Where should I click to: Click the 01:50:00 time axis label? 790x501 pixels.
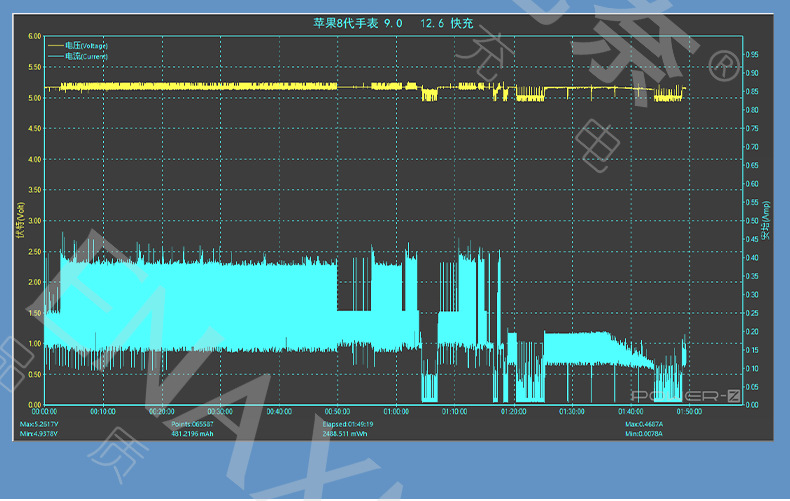[x=689, y=412]
